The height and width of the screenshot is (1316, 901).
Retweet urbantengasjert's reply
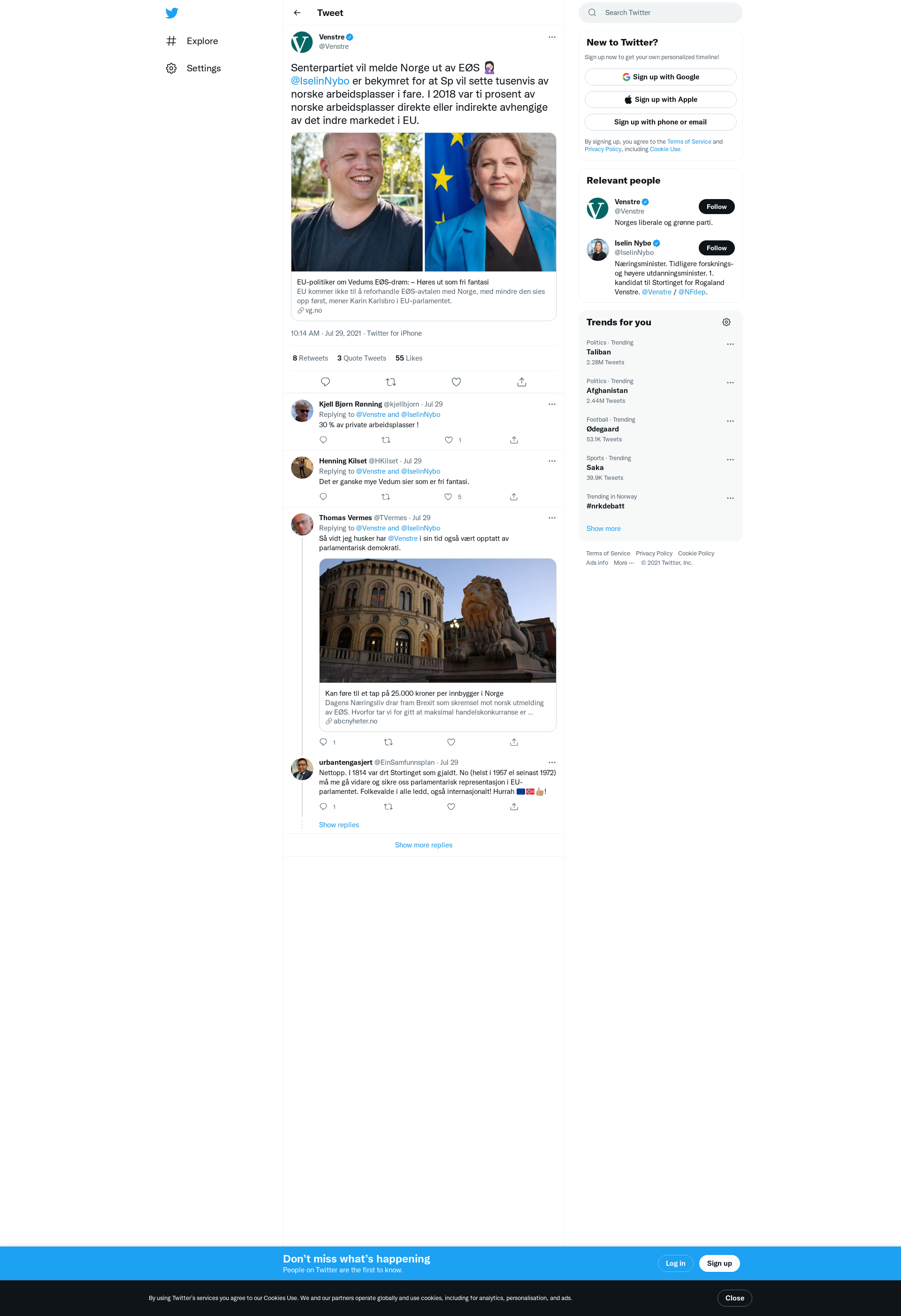tap(388, 807)
